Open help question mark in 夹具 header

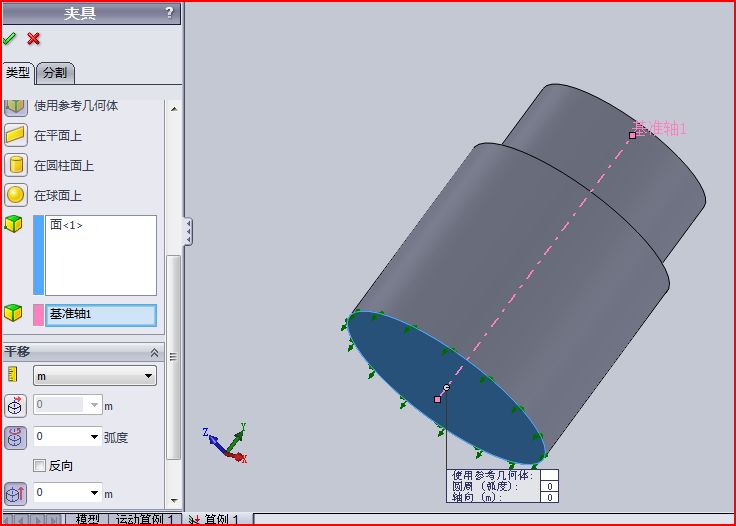coord(169,13)
